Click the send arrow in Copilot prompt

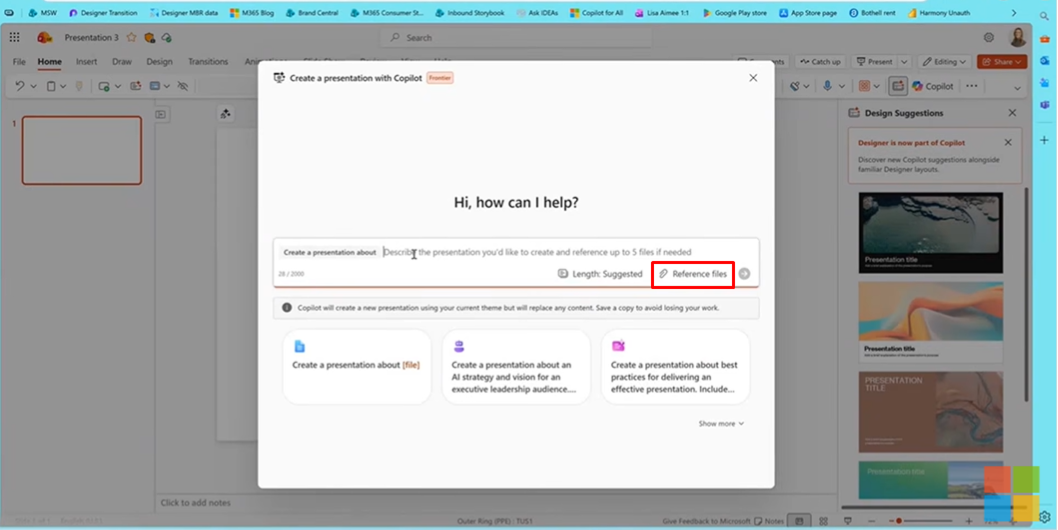pos(744,274)
